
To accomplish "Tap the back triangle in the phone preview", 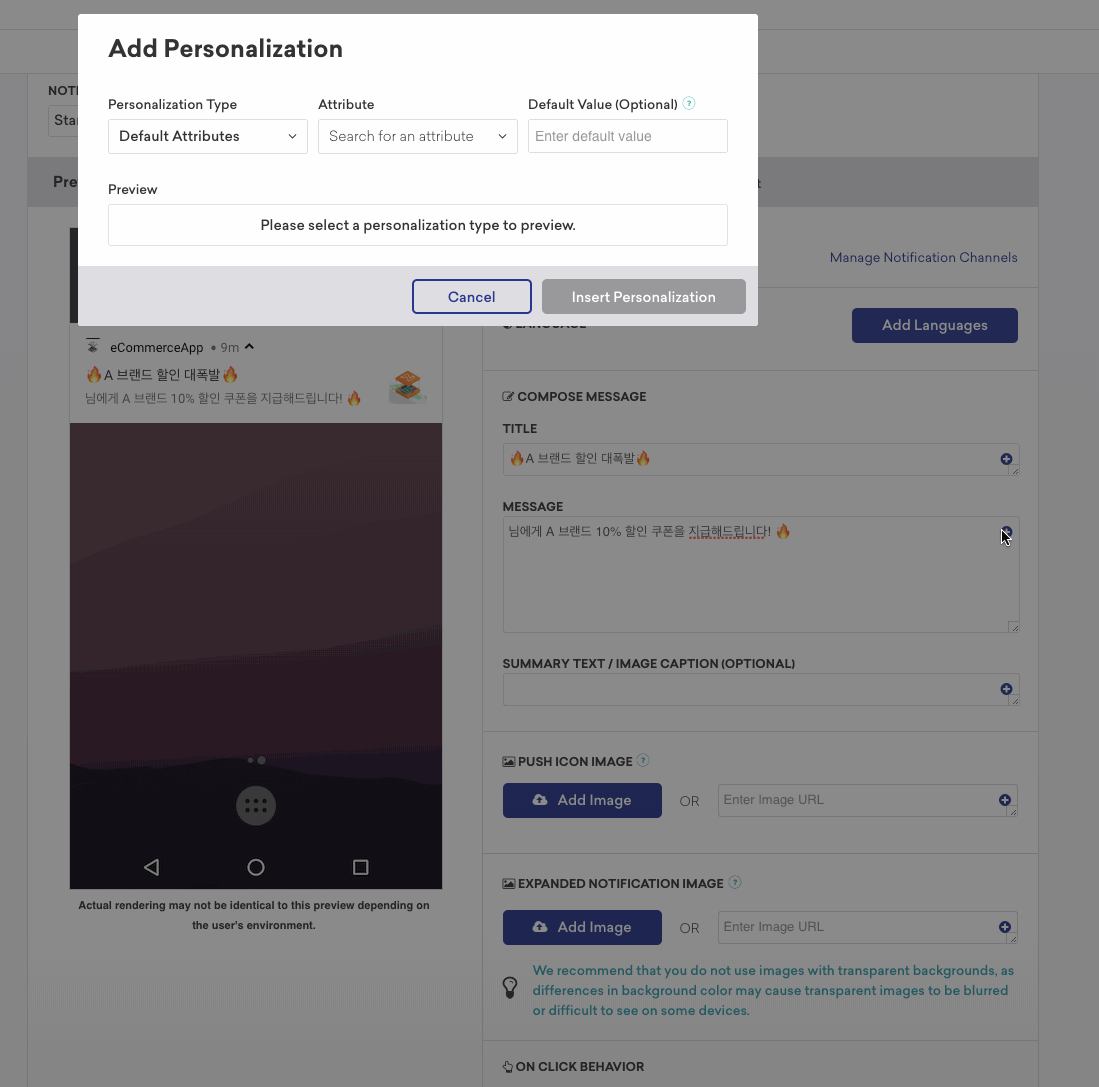I will [x=151, y=868].
